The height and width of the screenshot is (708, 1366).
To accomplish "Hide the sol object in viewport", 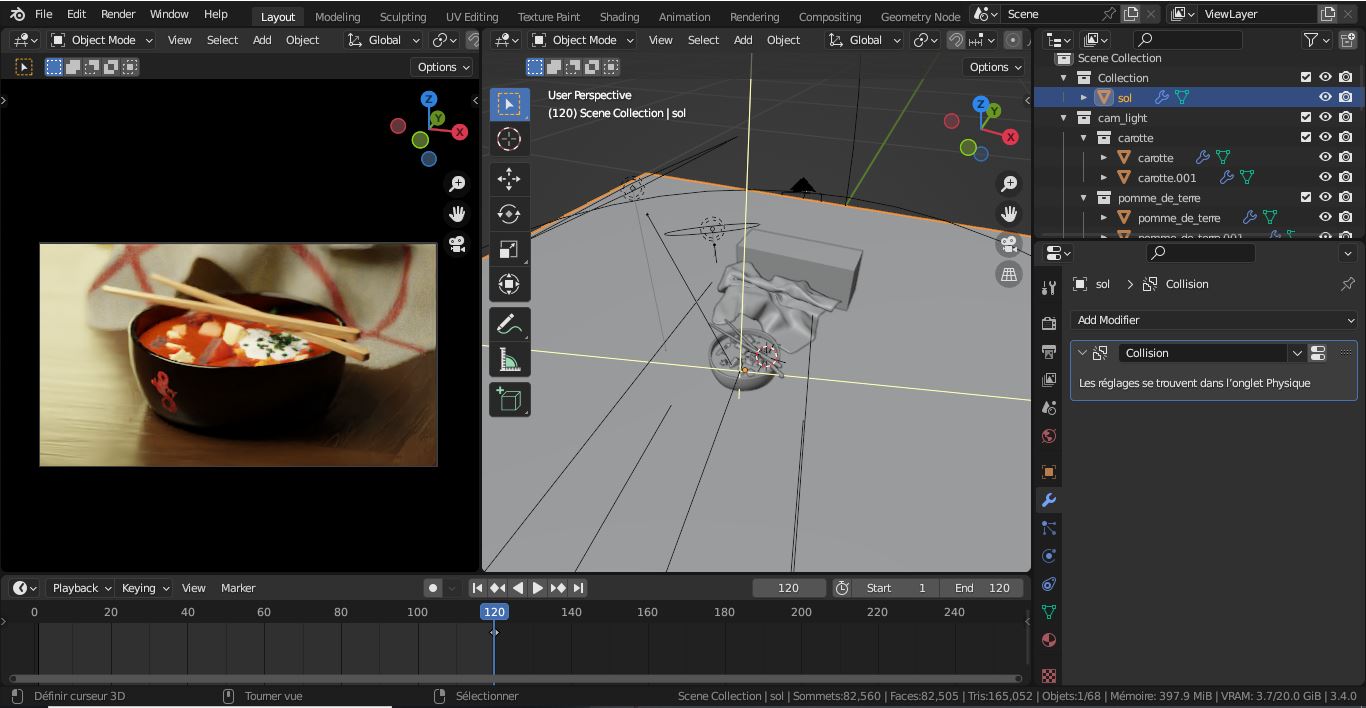I will (x=1325, y=97).
